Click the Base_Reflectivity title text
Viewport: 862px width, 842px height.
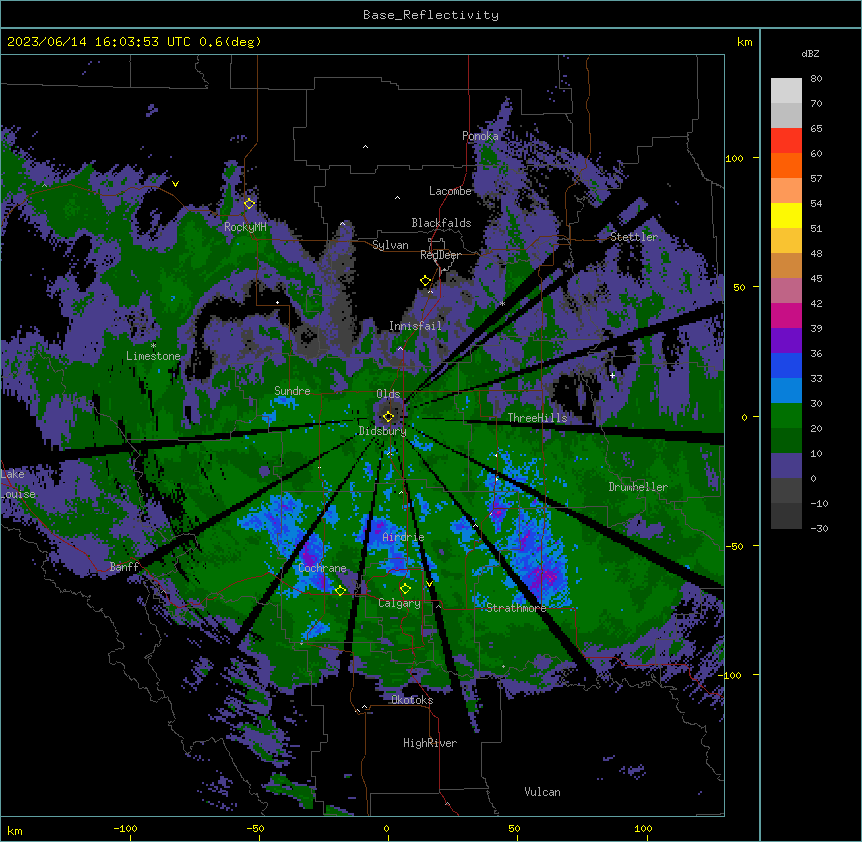(431, 15)
